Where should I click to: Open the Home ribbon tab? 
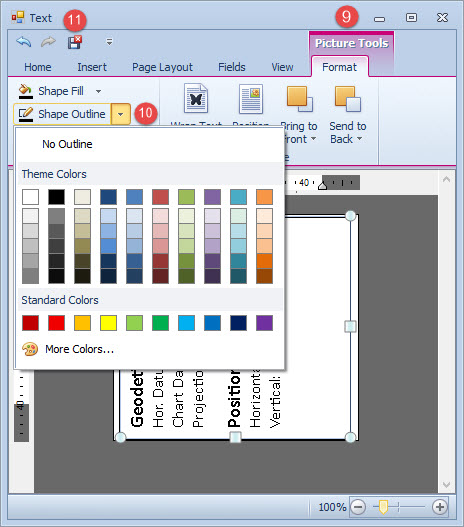pyautogui.click(x=38, y=67)
